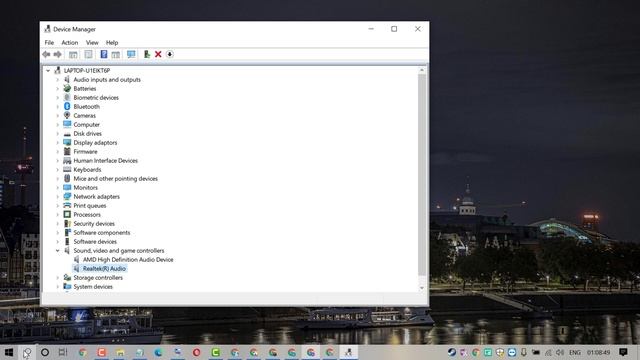Expand the Bluetooth category arrow
The height and width of the screenshot is (360, 640).
(58, 107)
